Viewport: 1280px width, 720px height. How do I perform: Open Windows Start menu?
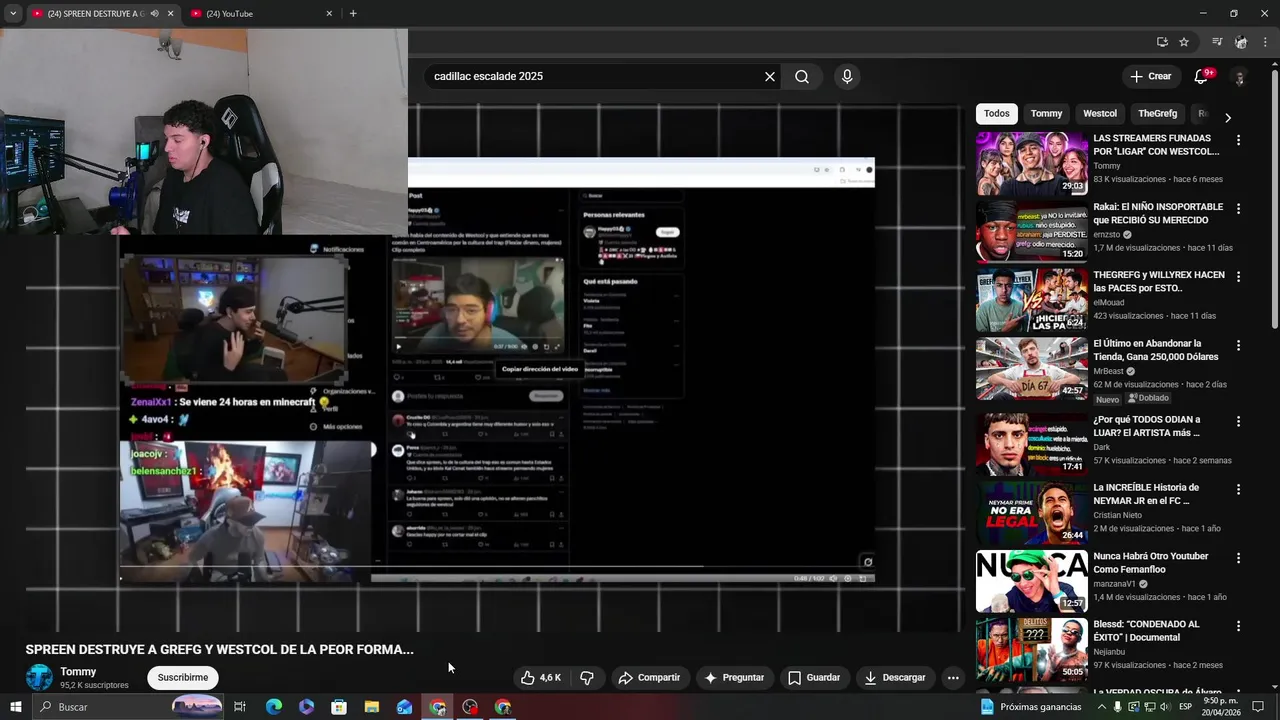point(14,707)
